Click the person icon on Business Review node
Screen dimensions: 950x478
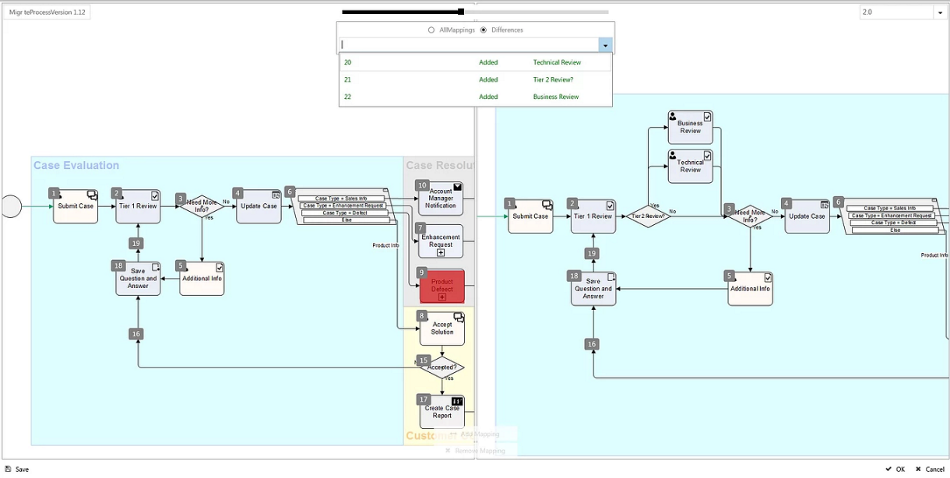[673, 116]
